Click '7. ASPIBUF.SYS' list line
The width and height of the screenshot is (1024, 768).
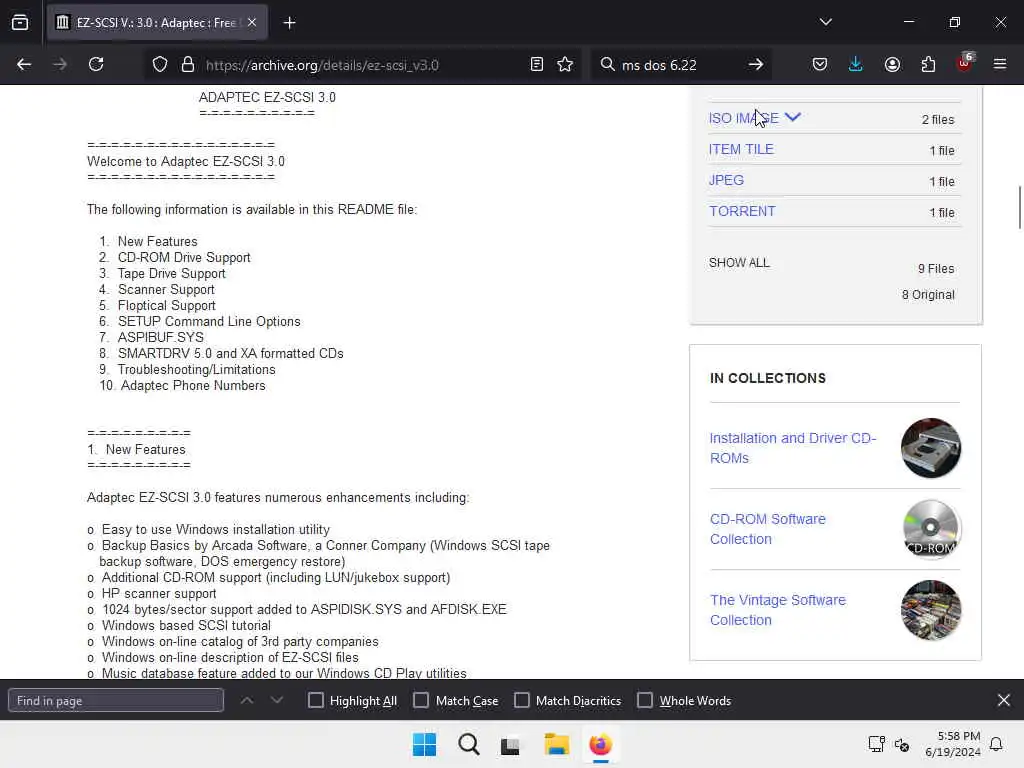[x=151, y=337]
